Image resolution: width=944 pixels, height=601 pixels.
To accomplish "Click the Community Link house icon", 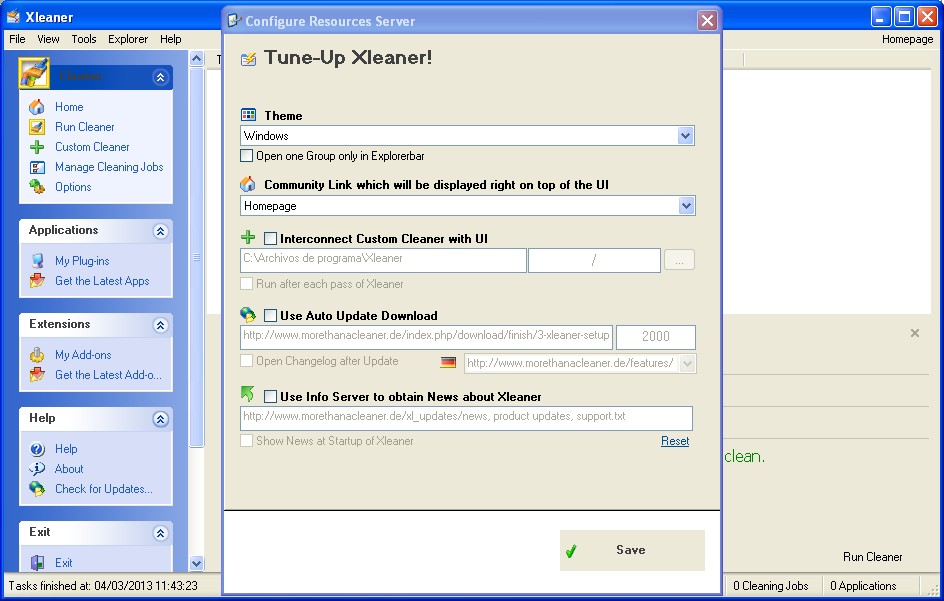I will pos(247,184).
